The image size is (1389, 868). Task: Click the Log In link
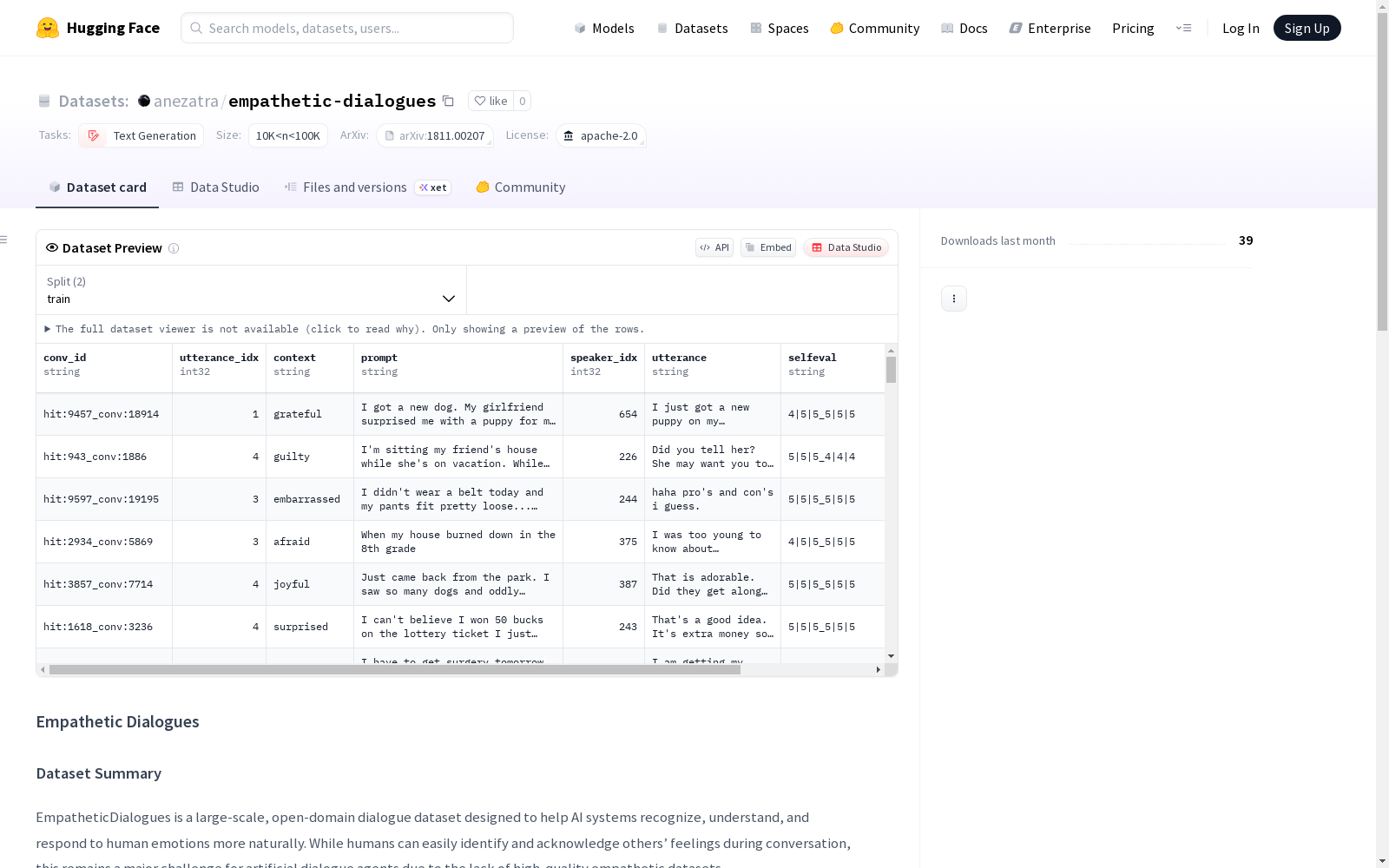(x=1241, y=28)
